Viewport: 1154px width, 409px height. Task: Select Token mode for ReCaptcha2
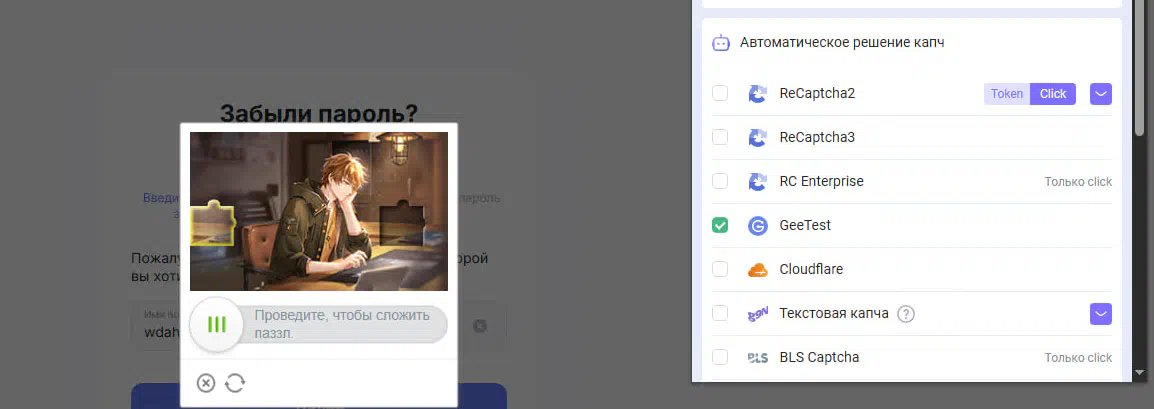click(x=1007, y=93)
